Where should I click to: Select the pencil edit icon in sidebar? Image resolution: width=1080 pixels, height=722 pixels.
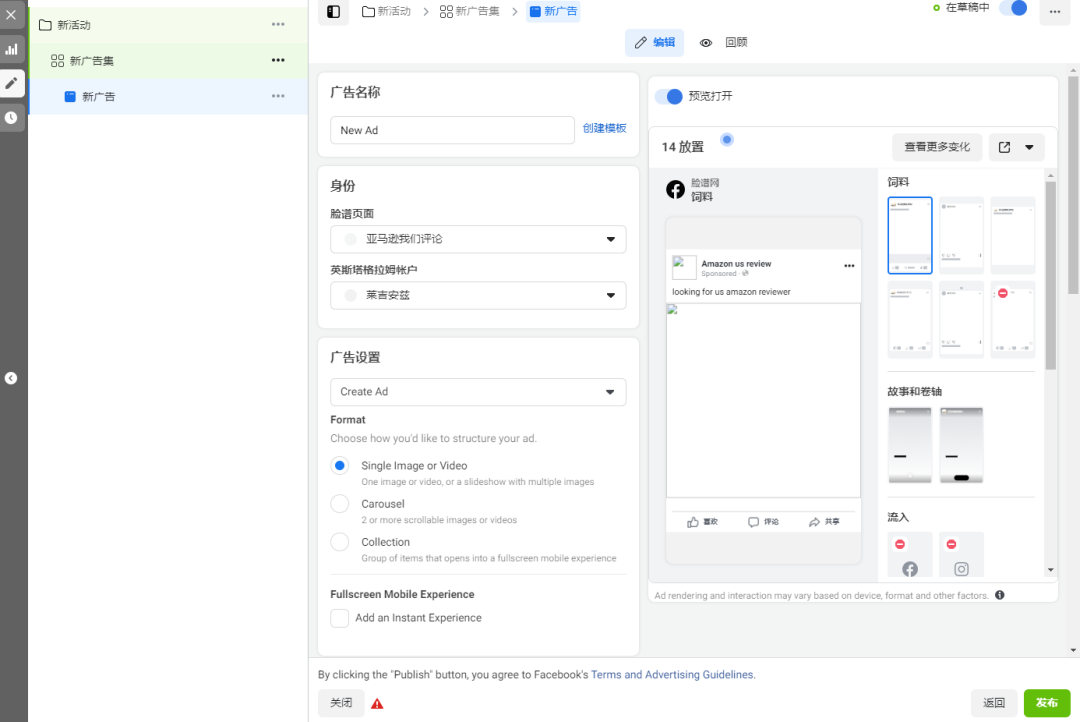click(12, 83)
